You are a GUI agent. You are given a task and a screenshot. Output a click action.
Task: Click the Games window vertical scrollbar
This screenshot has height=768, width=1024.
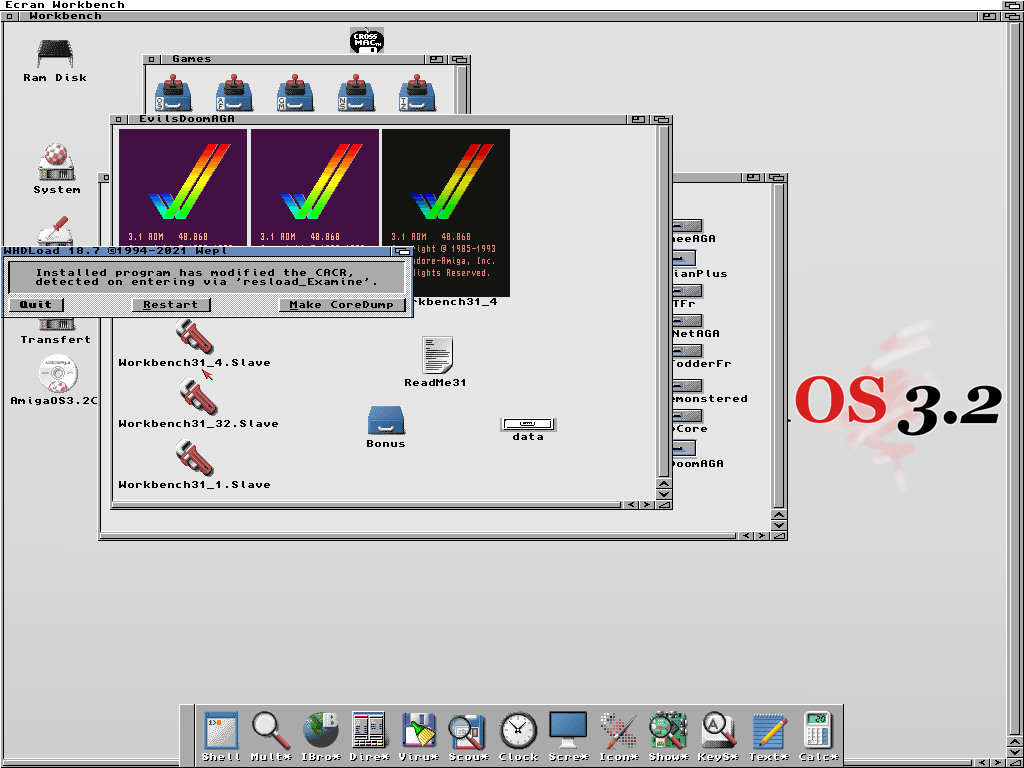[x=462, y=90]
